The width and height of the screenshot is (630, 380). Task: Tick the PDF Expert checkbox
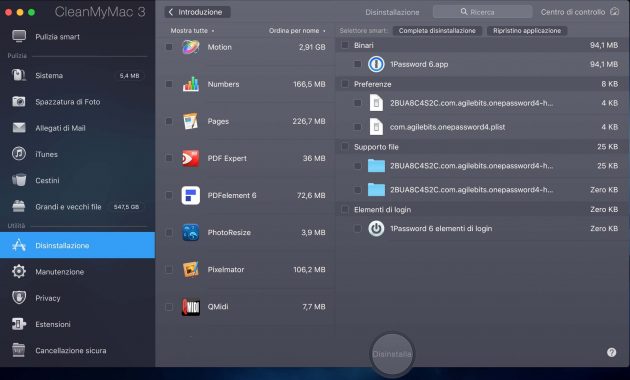pyautogui.click(x=169, y=158)
